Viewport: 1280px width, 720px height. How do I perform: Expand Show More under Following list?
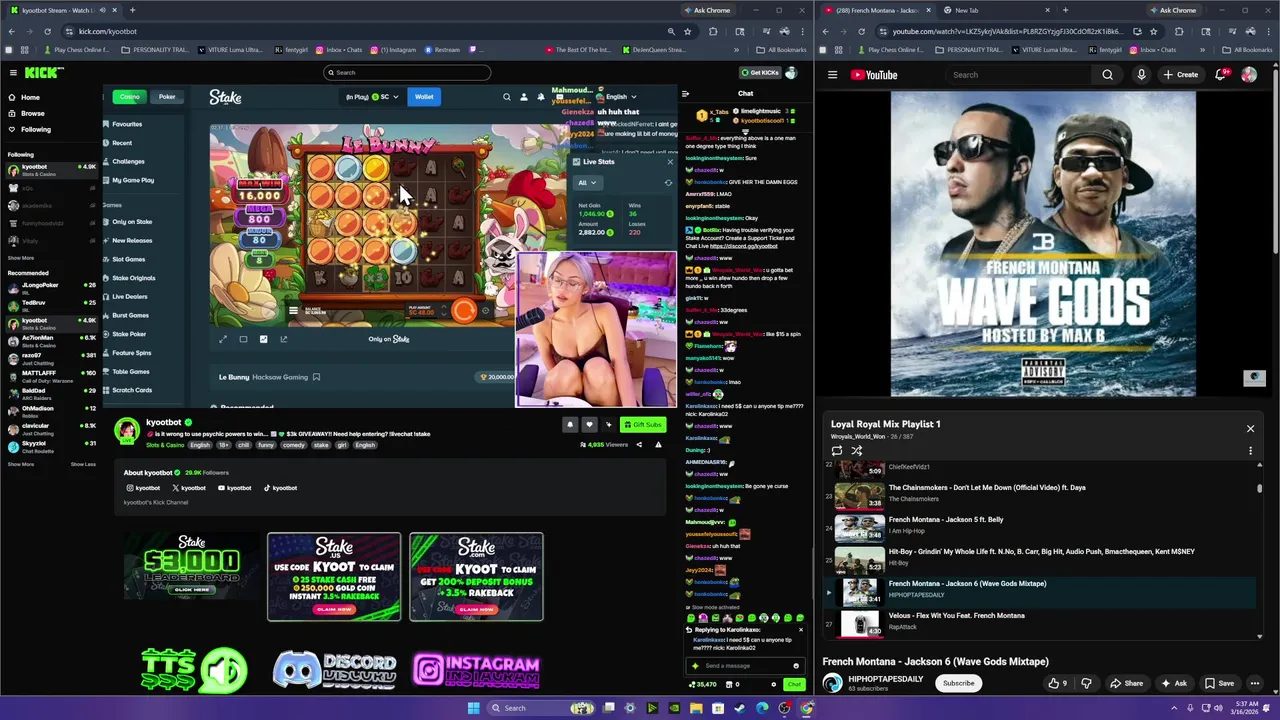tap(20, 258)
